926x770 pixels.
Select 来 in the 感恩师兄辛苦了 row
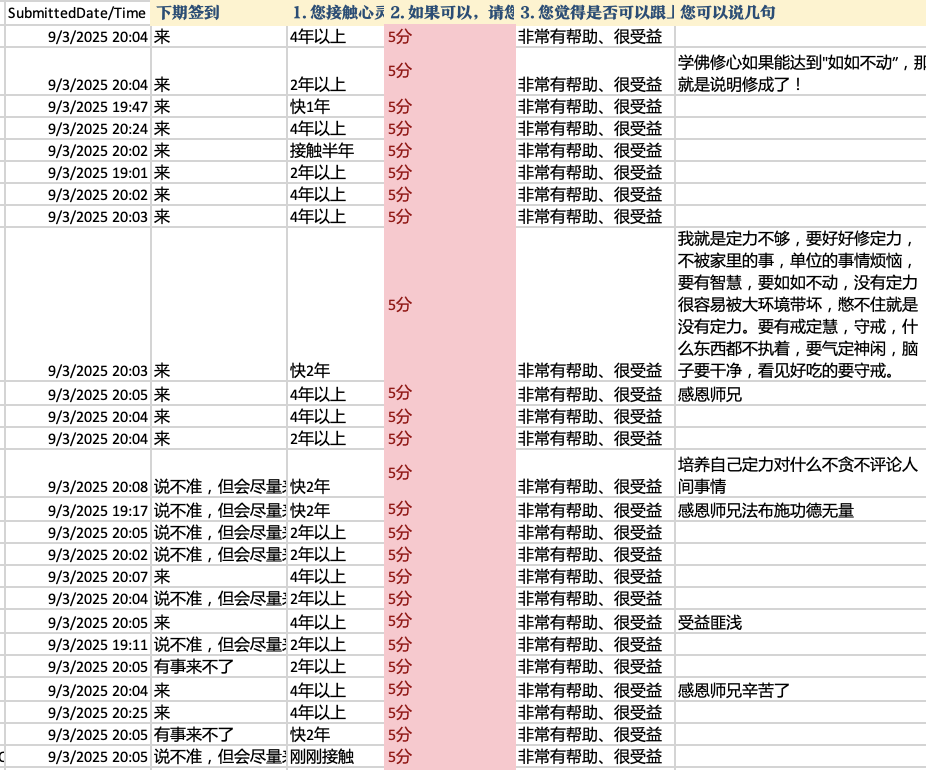point(219,690)
